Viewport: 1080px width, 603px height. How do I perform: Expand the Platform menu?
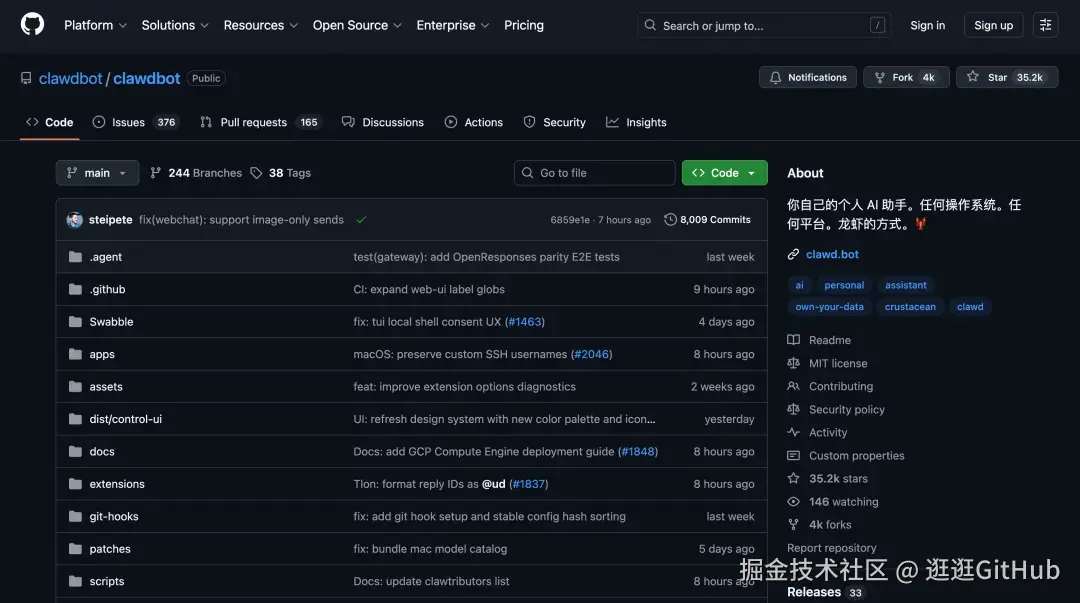coord(95,25)
